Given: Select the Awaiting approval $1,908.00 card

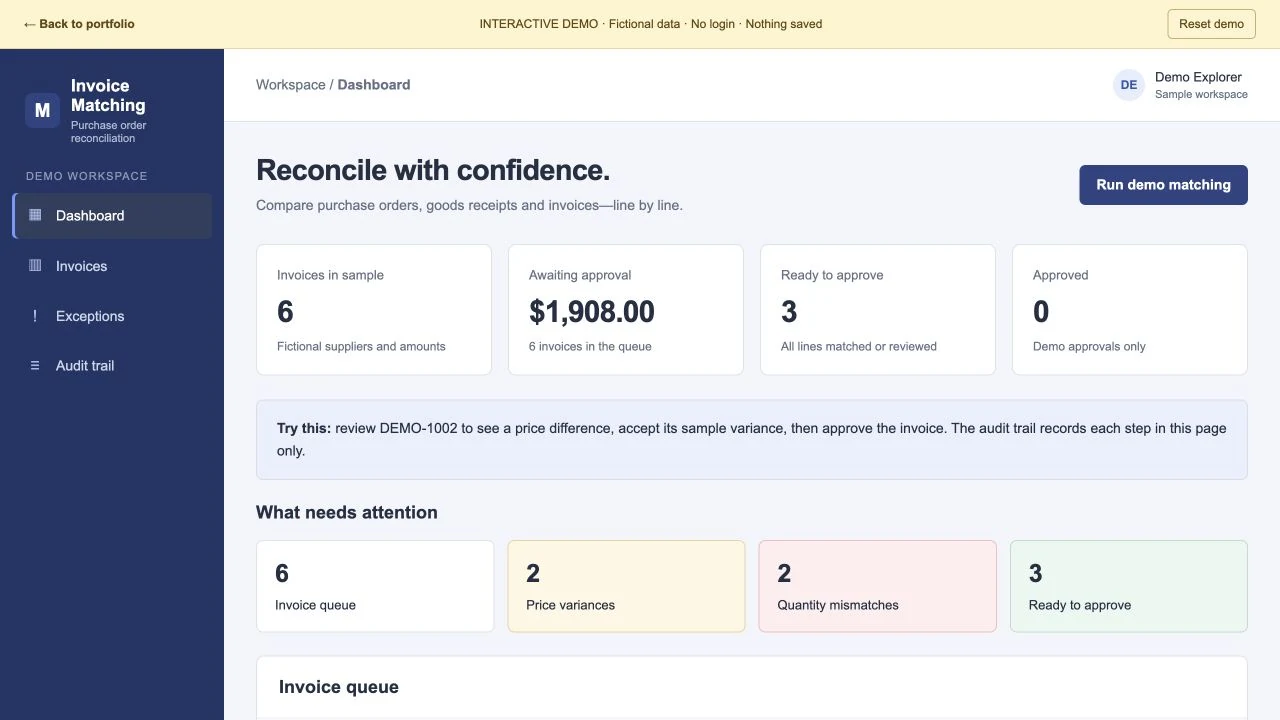Looking at the screenshot, I should [x=626, y=310].
